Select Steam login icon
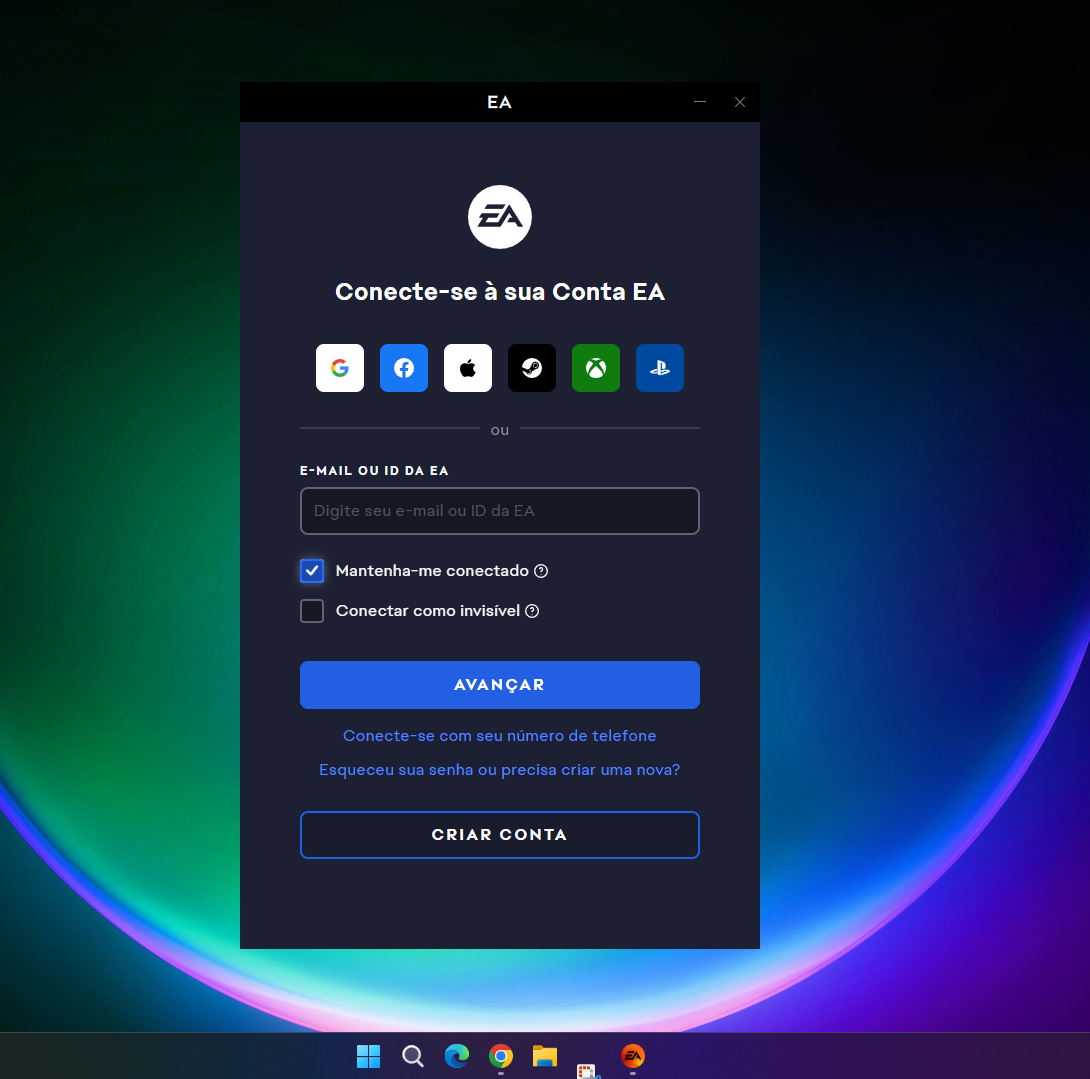Viewport: 1090px width, 1079px height. [x=532, y=368]
